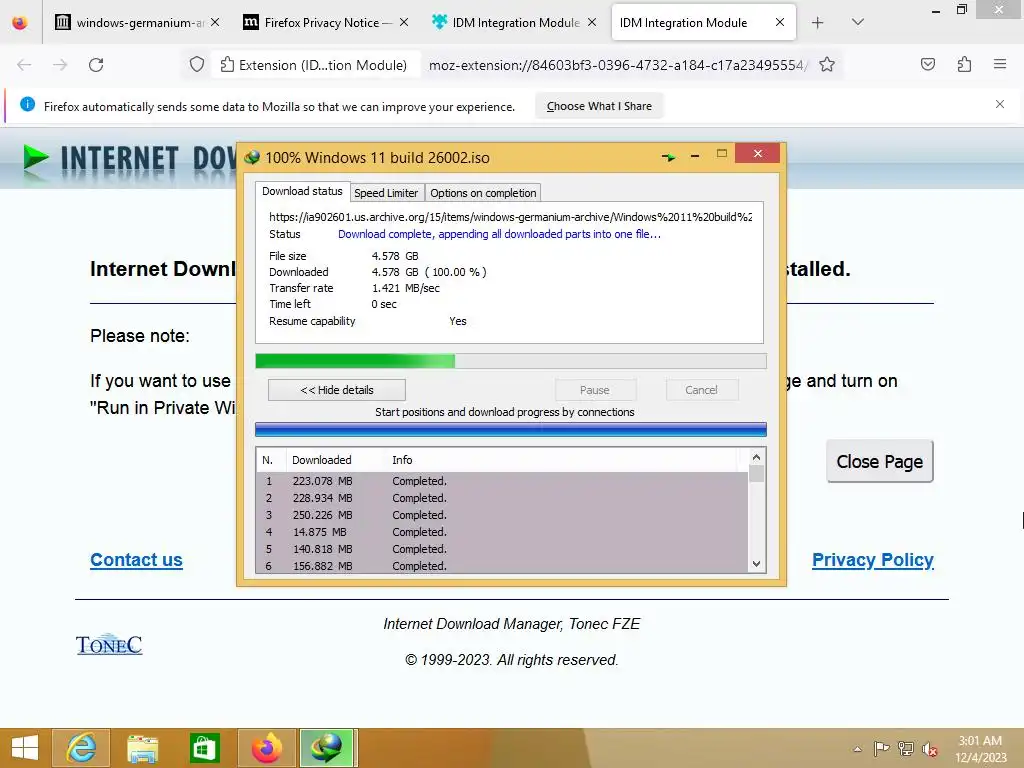Click the green download progress bar

point(511,360)
